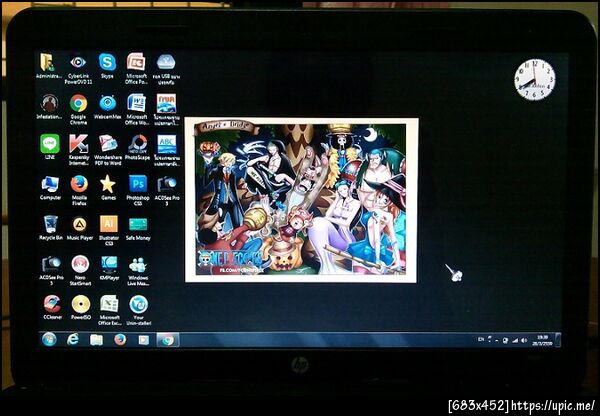Image resolution: width=600 pixels, height=416 pixels.
Task: Launch Kaspersky Internet Security shortcut
Action: tap(78, 149)
